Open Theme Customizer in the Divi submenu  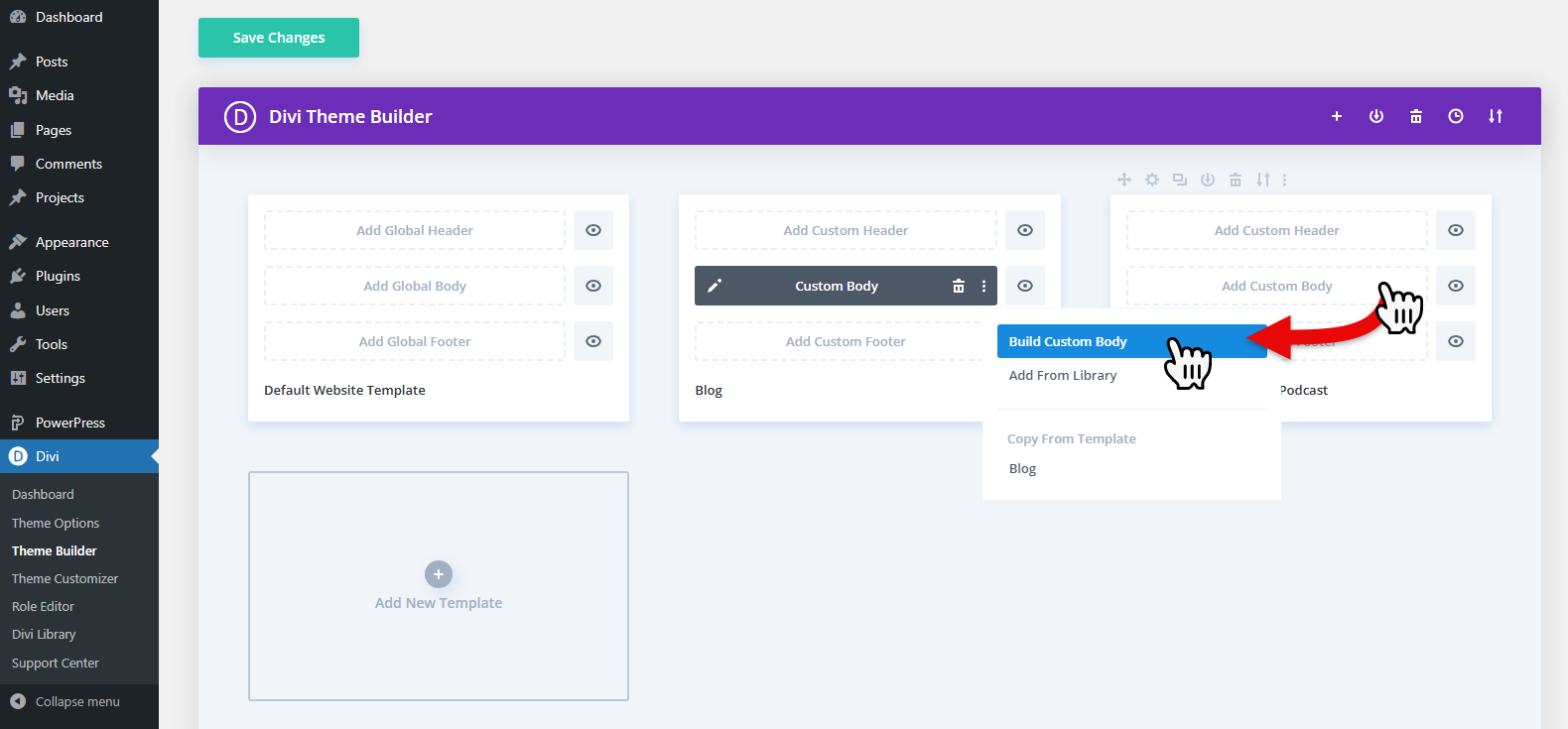[x=65, y=578]
